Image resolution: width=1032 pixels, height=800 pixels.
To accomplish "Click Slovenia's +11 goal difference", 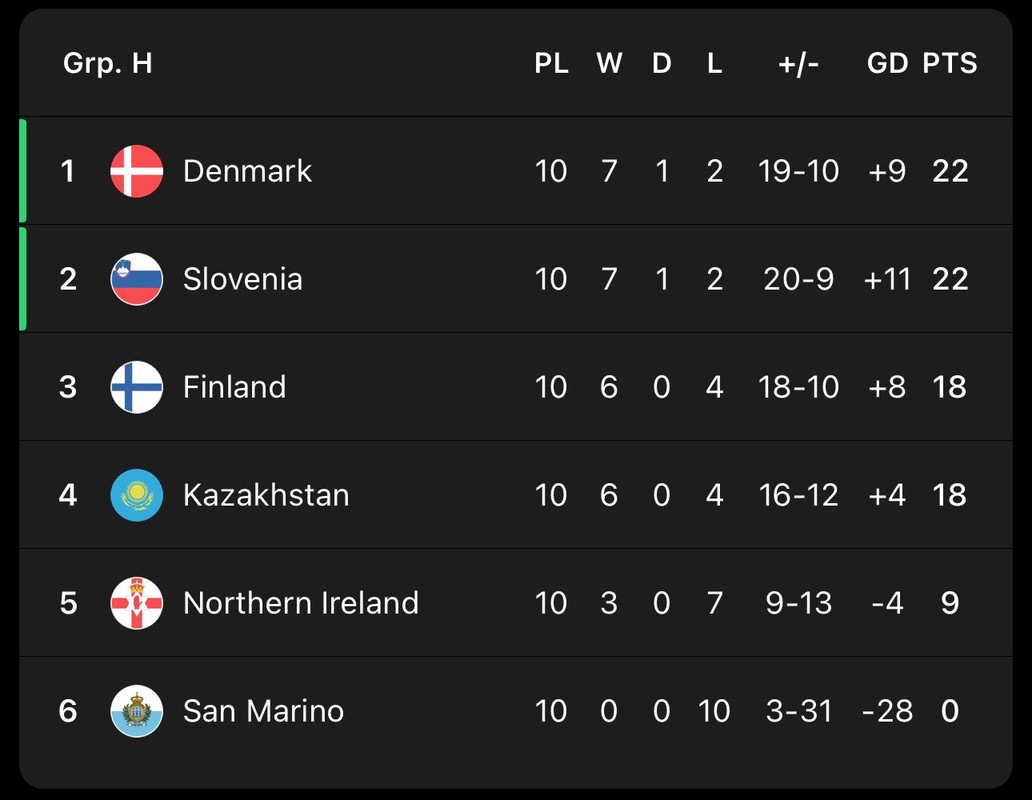I will pyautogui.click(x=887, y=279).
